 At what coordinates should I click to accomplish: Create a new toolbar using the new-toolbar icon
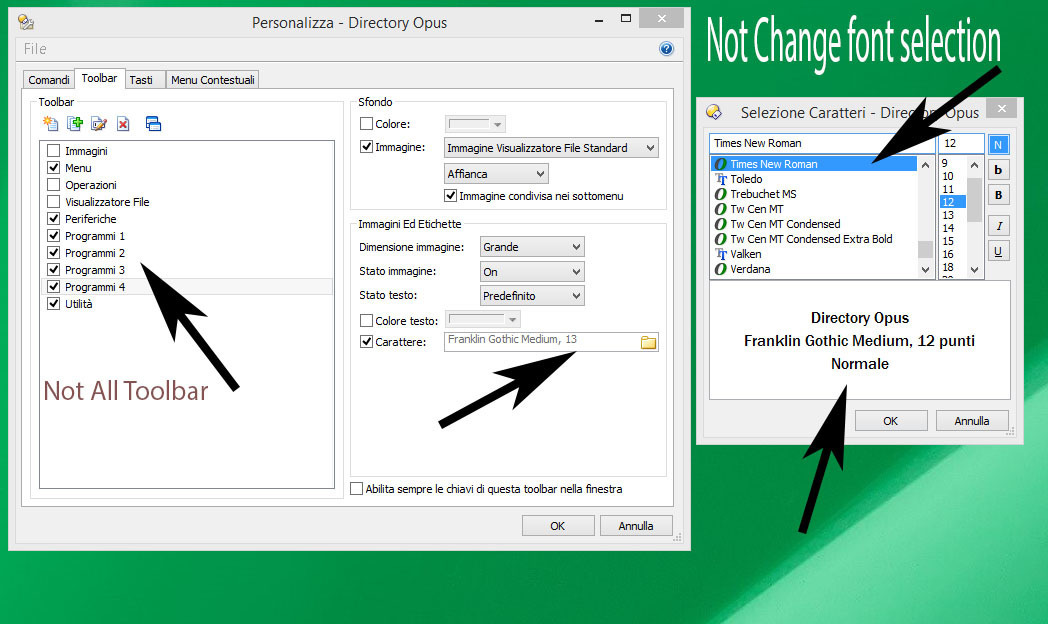(50, 124)
